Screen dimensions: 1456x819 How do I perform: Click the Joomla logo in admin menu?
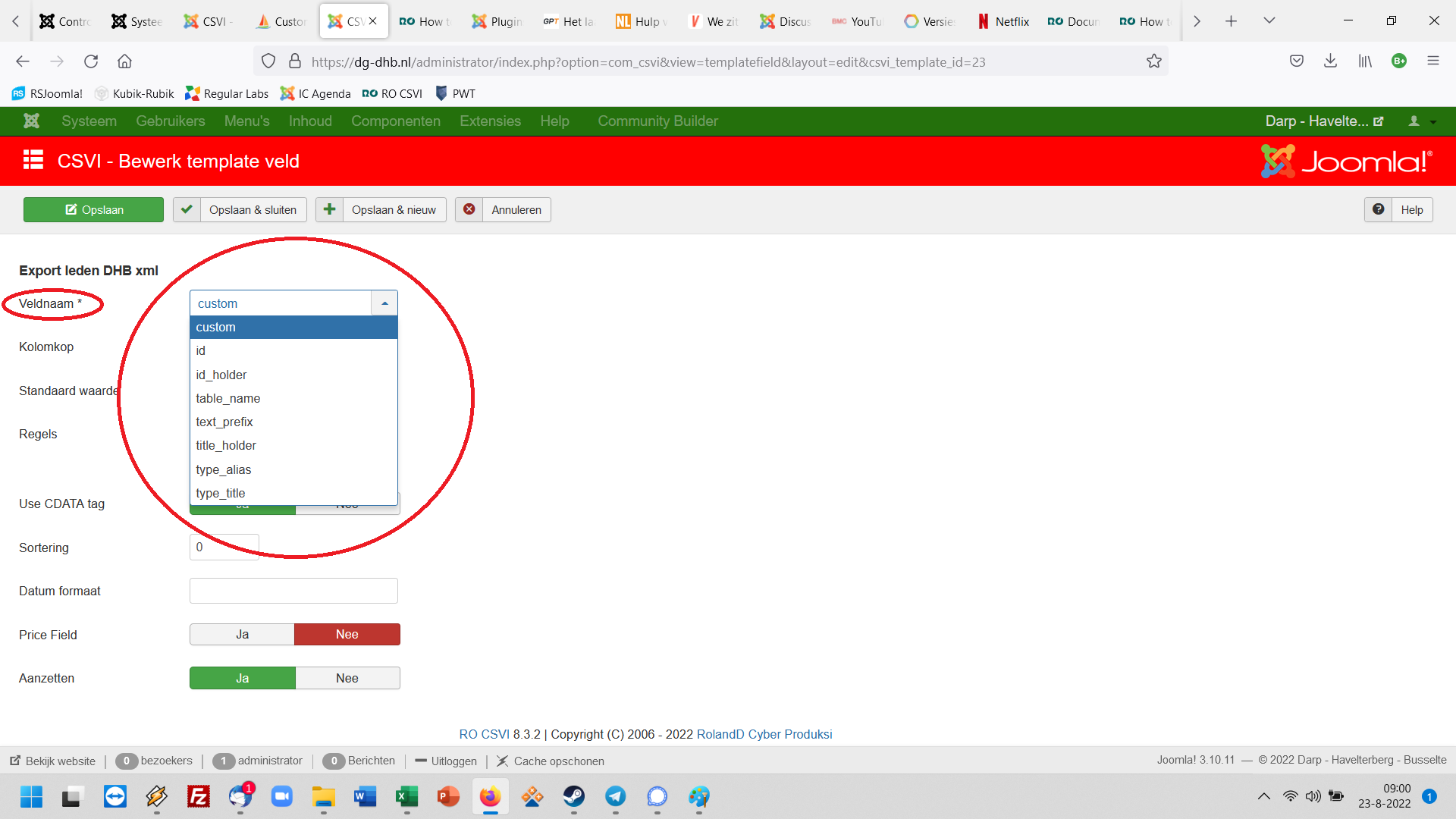tap(31, 121)
